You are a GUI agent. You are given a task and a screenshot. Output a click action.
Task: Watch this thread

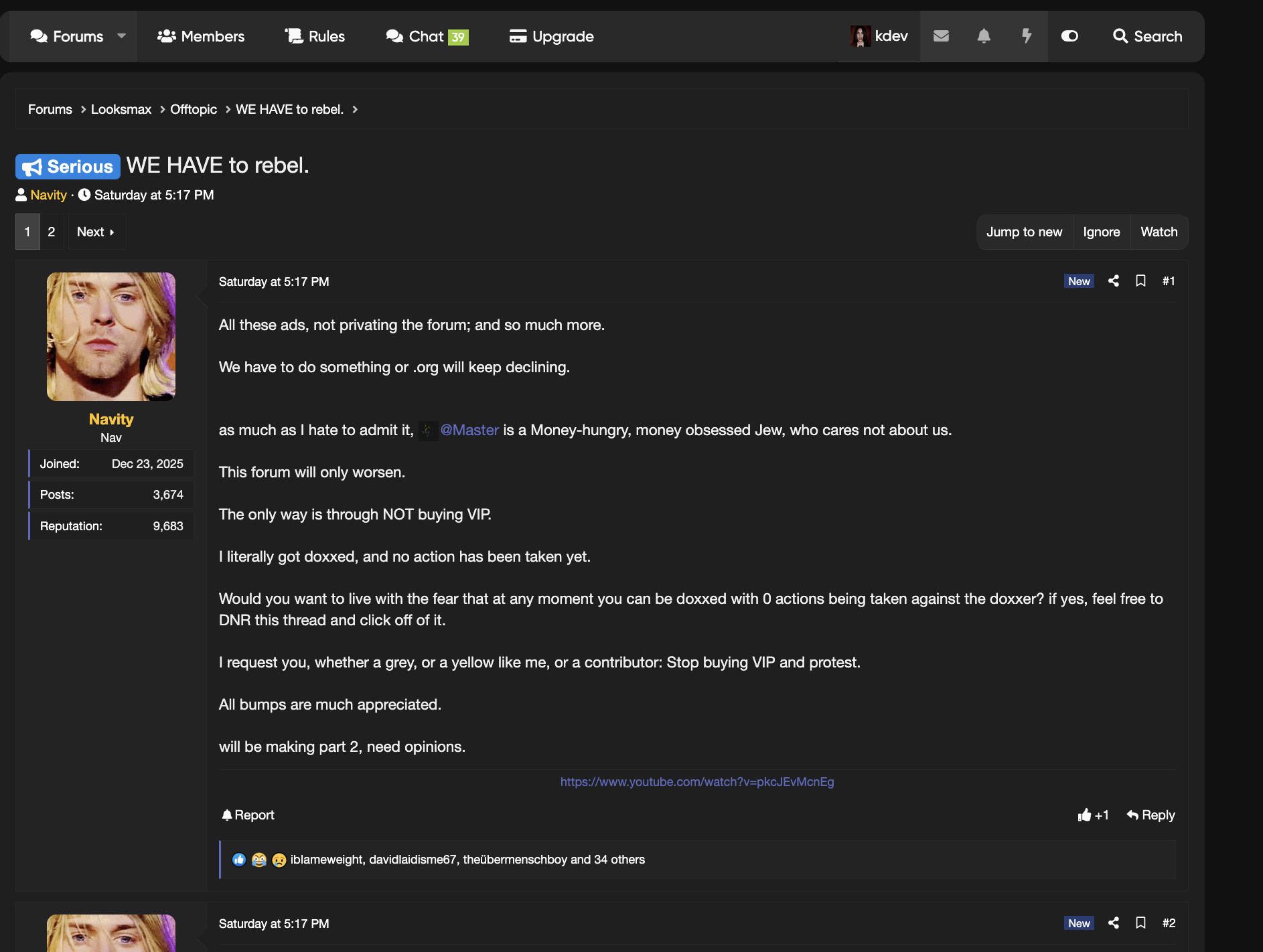click(x=1159, y=232)
